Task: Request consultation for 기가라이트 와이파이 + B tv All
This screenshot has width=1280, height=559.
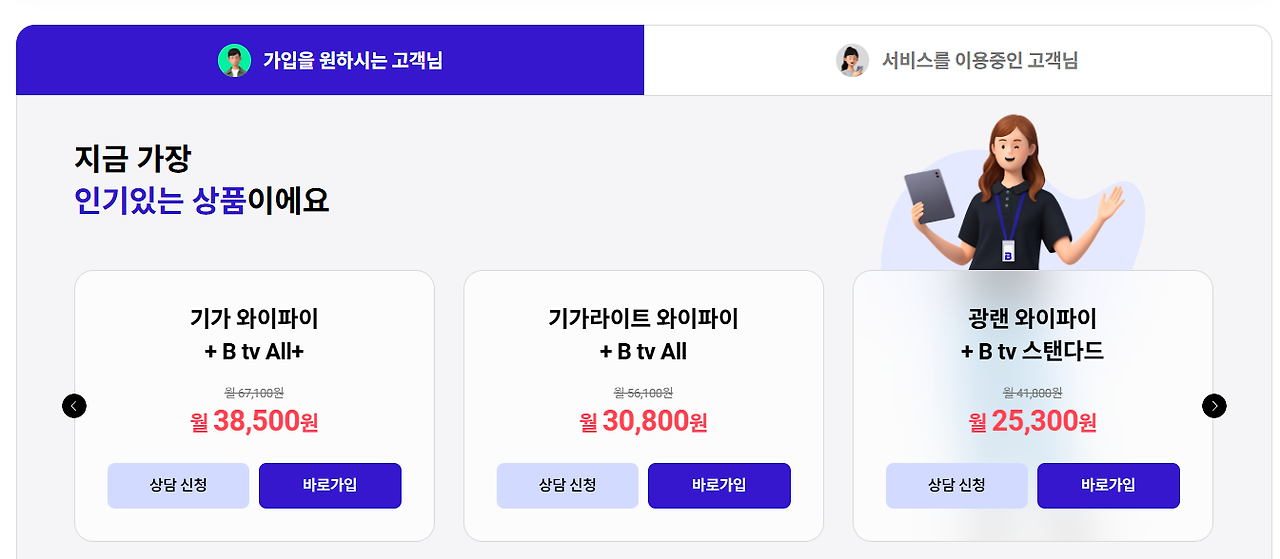Action: 567,486
